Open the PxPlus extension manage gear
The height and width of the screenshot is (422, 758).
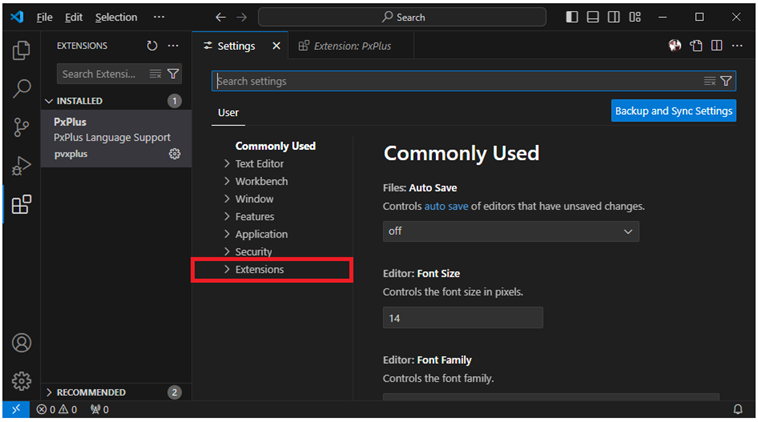175,154
